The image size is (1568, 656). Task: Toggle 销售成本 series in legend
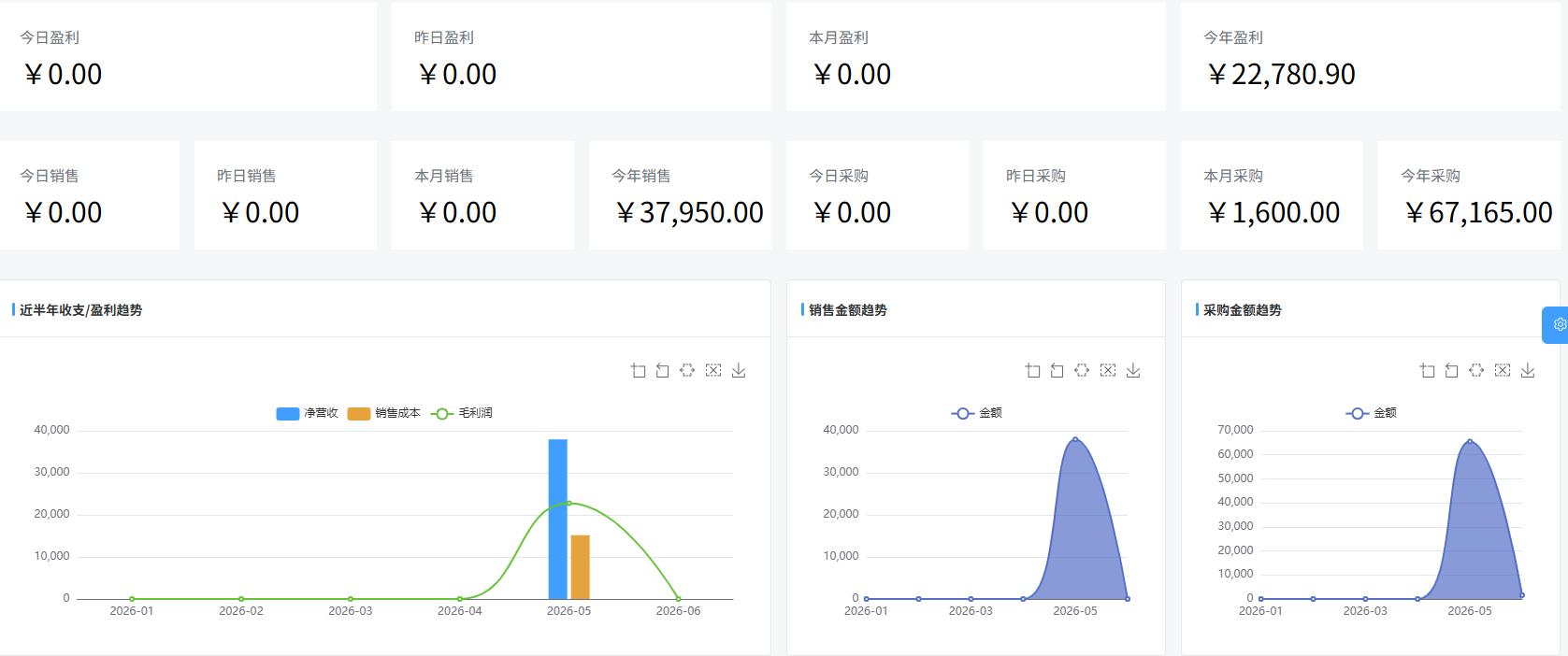pos(383,413)
